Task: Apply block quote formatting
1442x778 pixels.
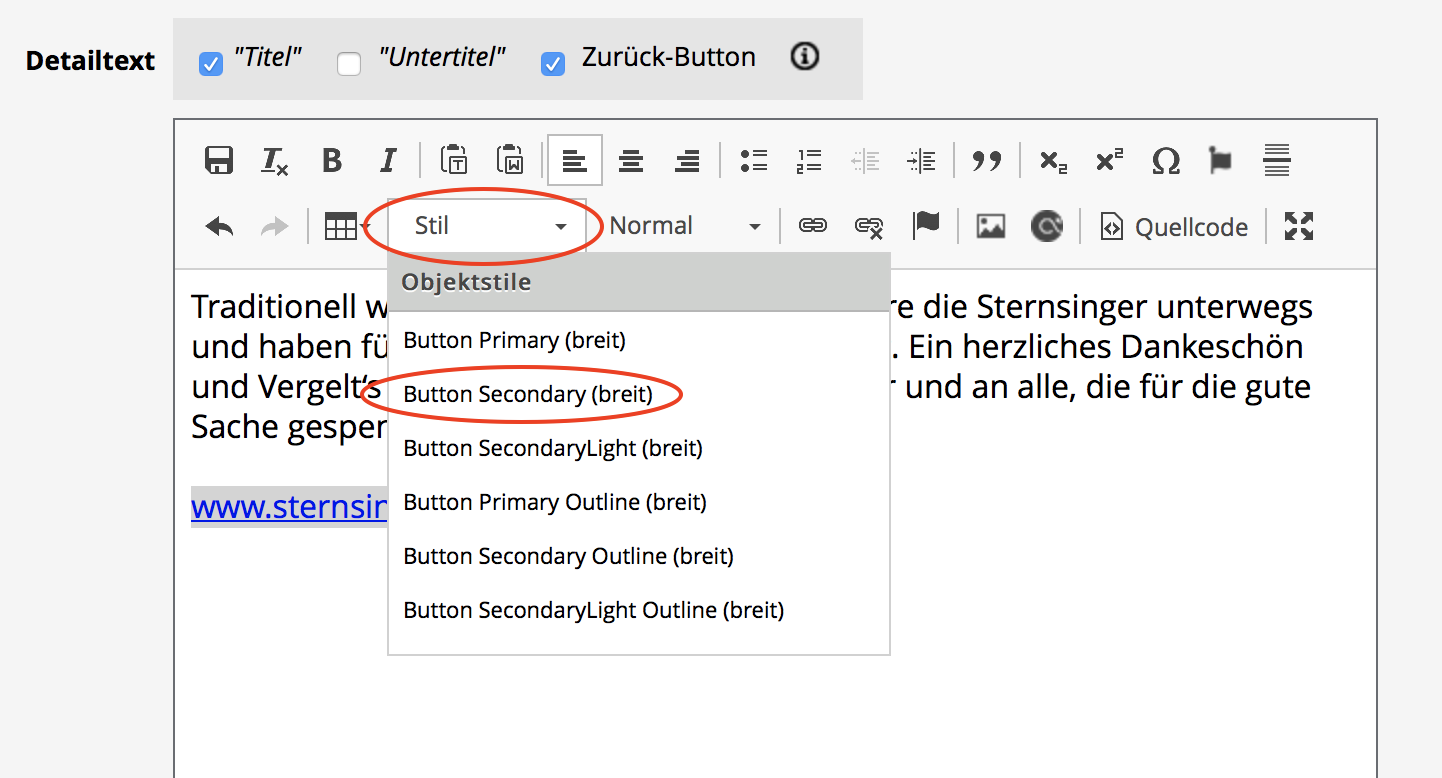Action: click(x=987, y=161)
